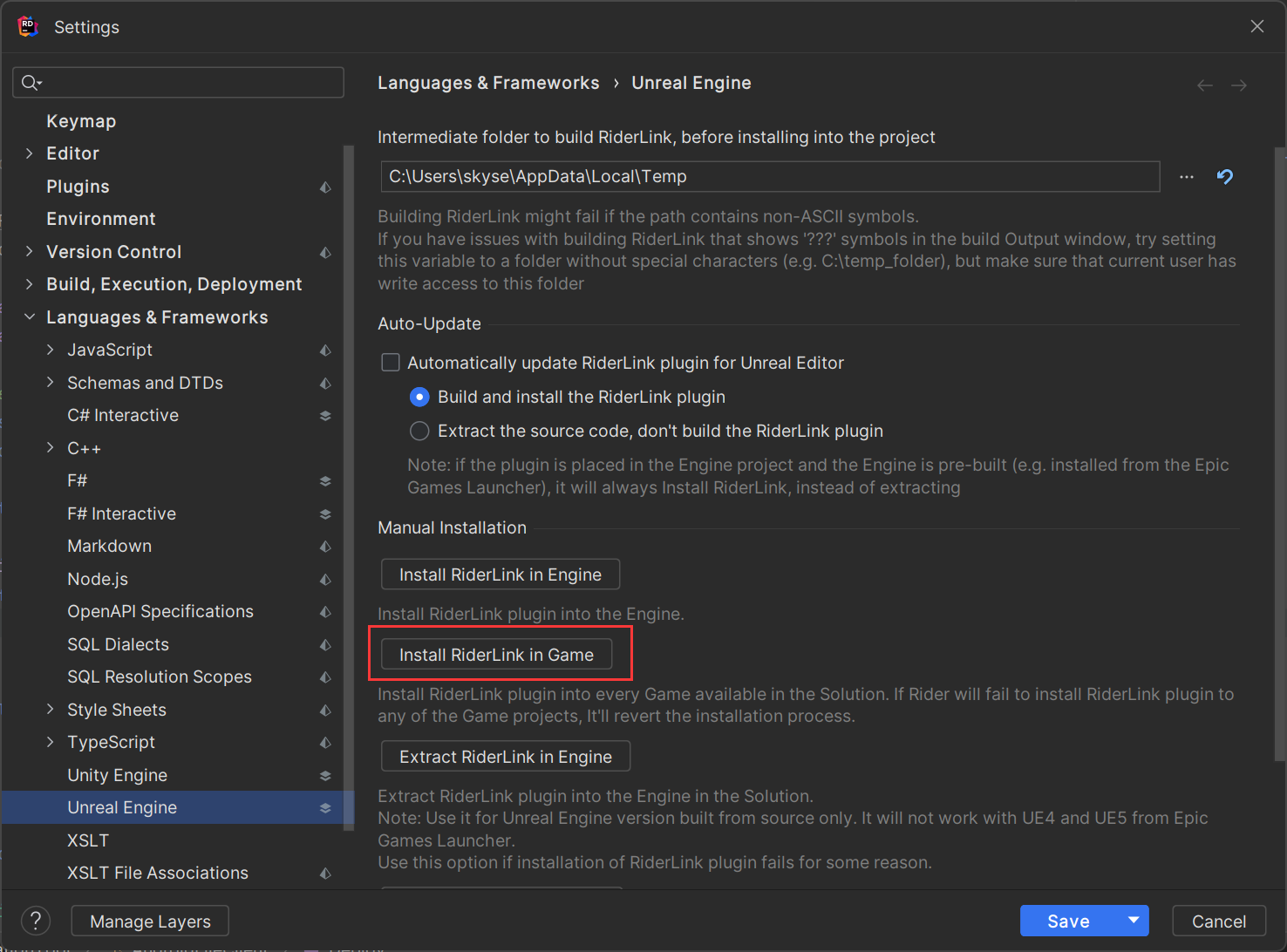1287x952 pixels.
Task: Go back to the previous settings page
Action: [1205, 85]
